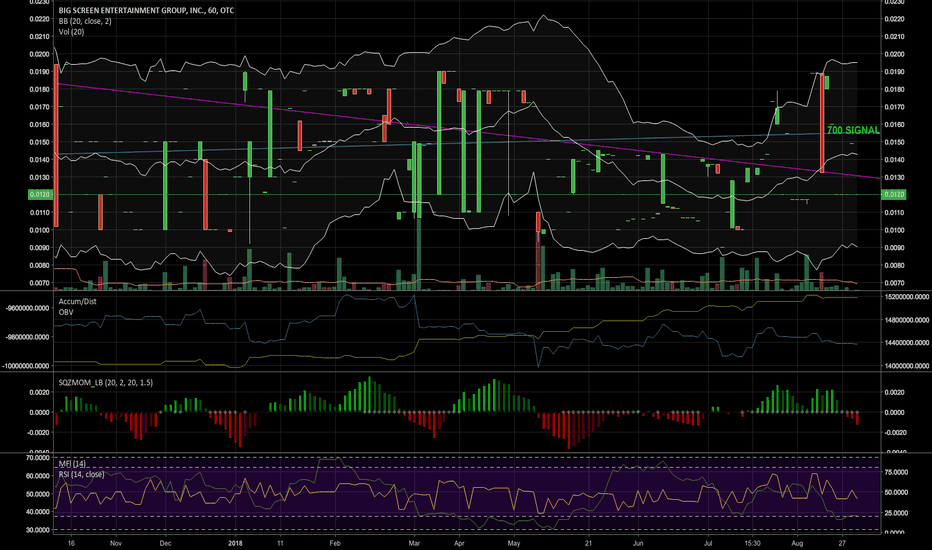
Task: Click the 0.0220 value on left price scale
Action: click(40, 19)
